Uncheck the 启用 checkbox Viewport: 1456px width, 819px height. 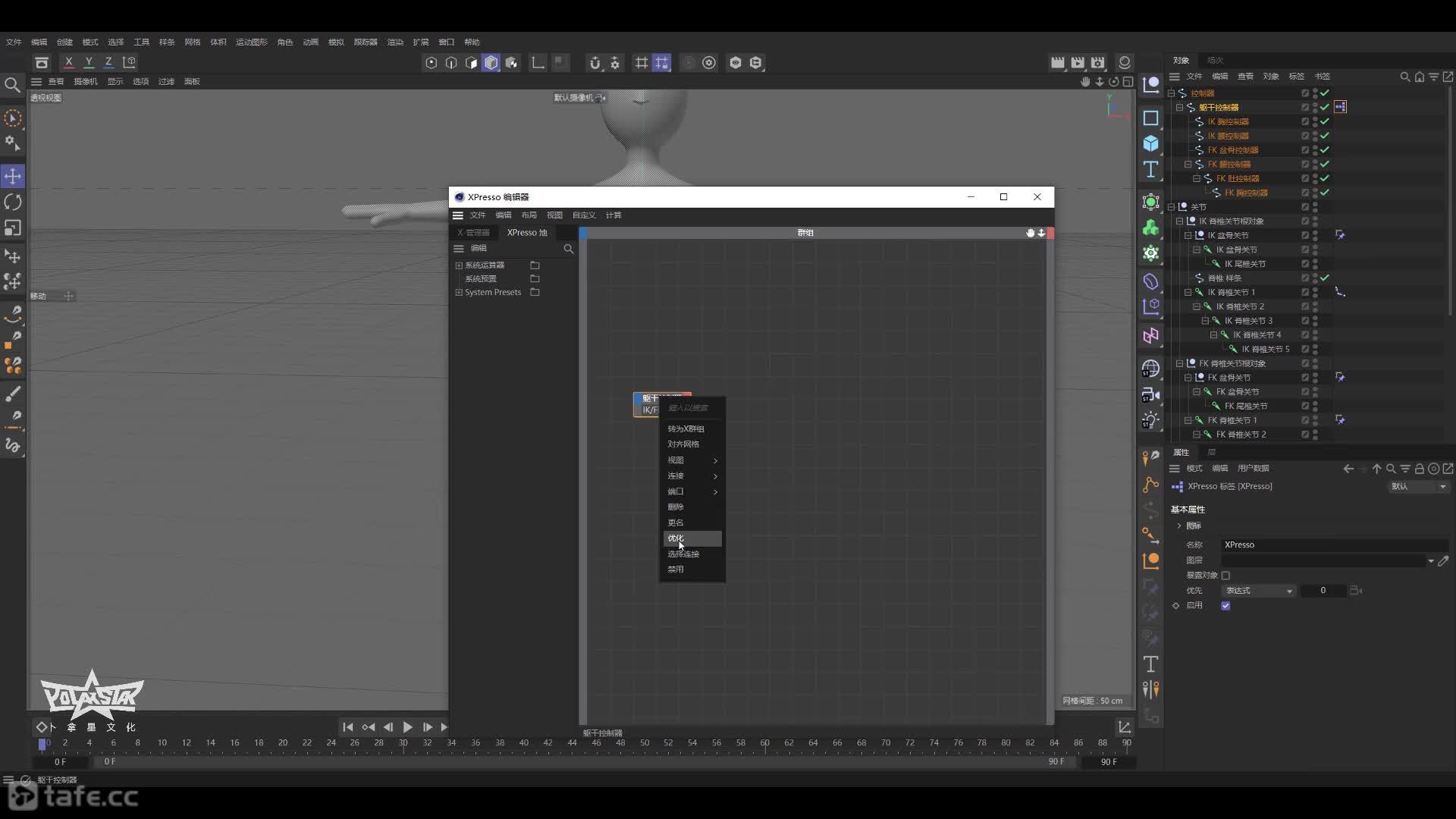click(1225, 606)
